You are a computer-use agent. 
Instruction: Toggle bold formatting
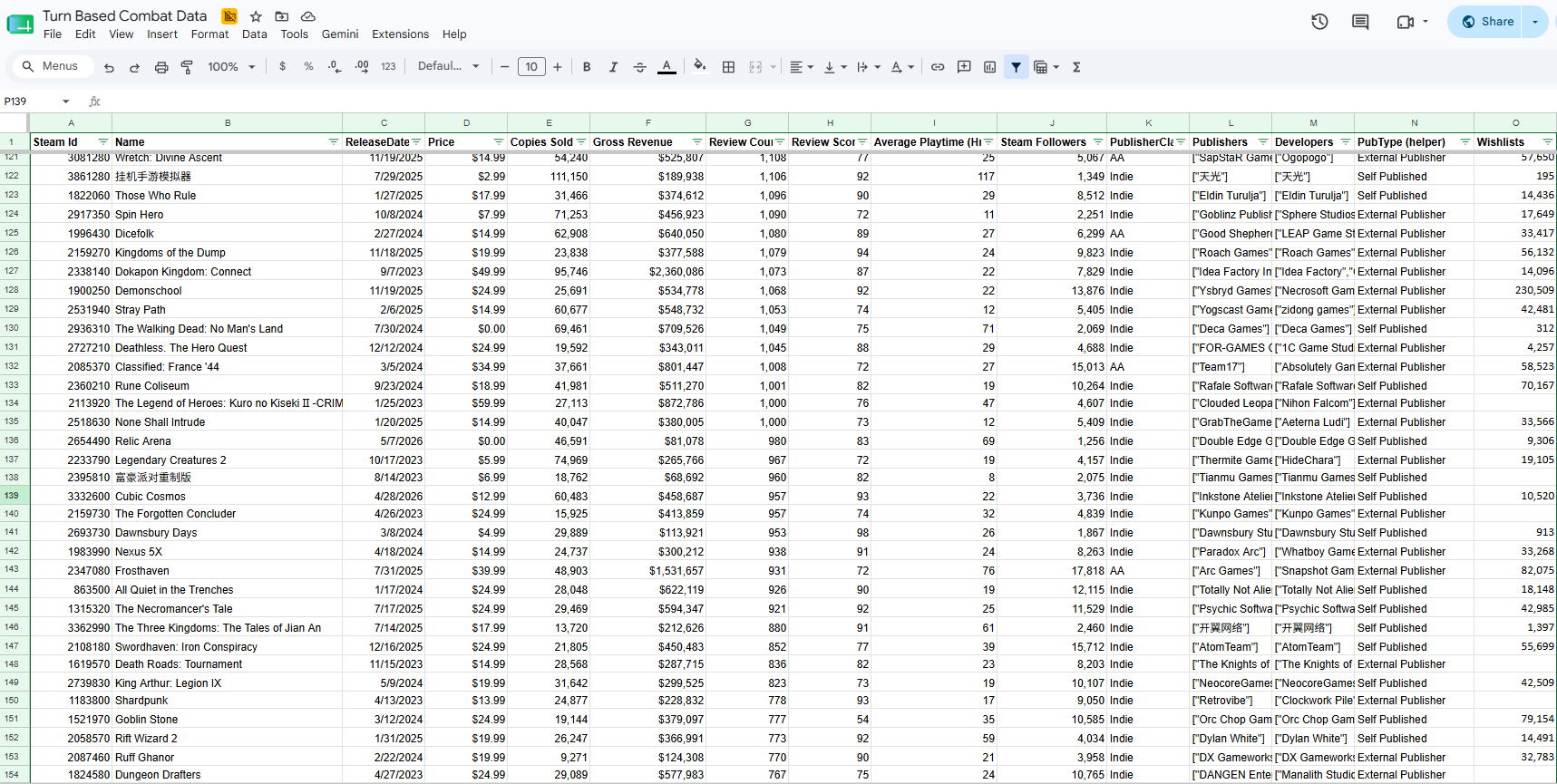587,67
